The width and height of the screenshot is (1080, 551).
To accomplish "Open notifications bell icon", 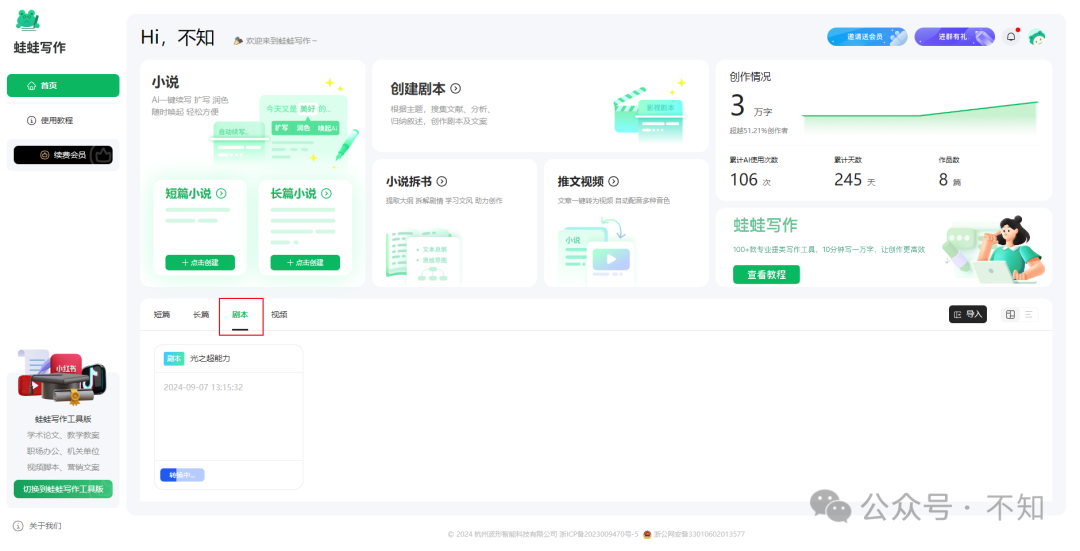I will (1011, 37).
